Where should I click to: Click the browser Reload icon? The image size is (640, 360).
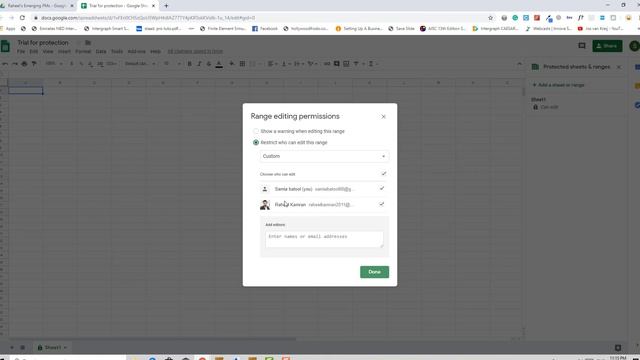click(22, 18)
